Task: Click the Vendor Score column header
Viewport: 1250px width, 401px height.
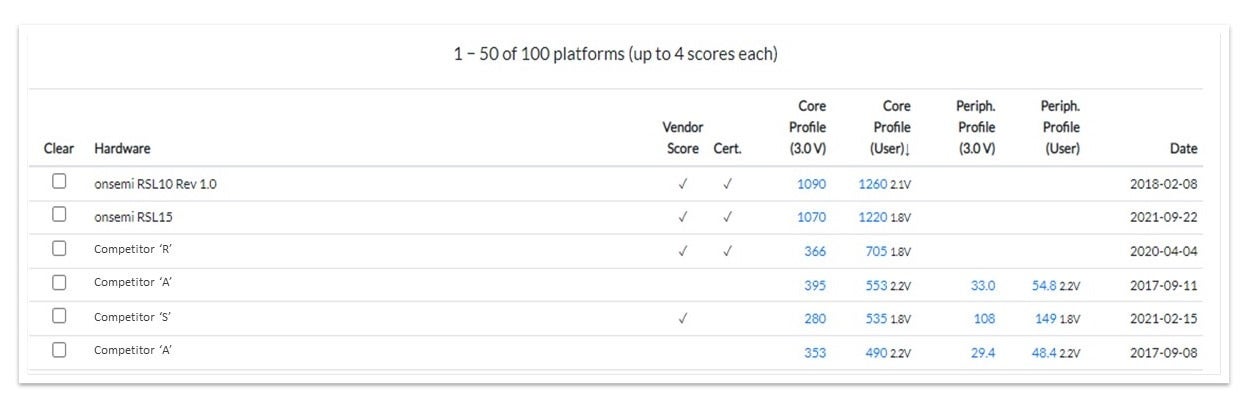Action: (682, 138)
